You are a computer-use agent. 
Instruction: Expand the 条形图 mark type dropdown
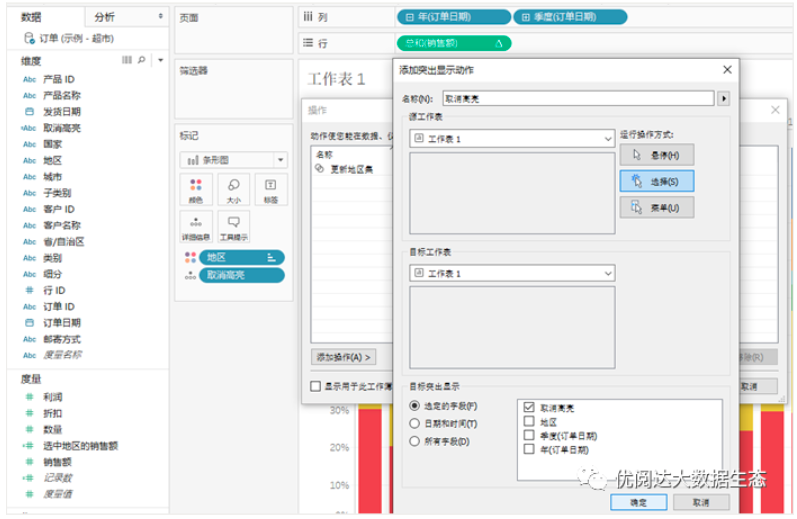[281, 159]
